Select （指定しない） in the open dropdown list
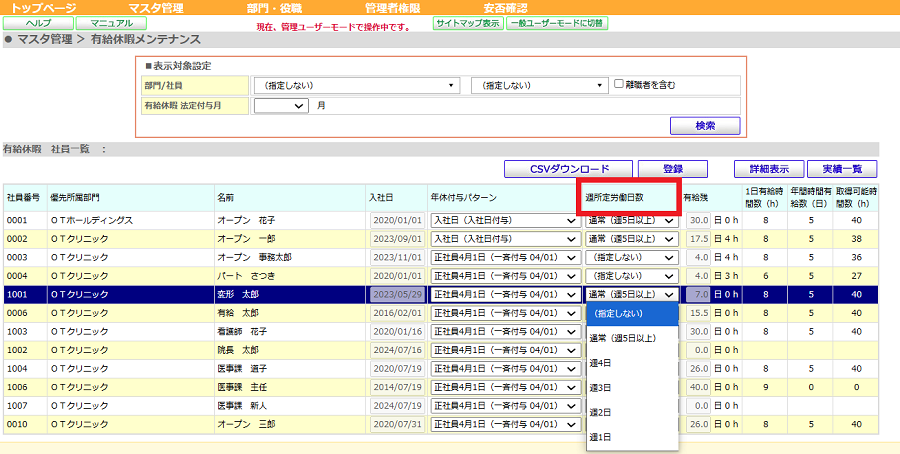This screenshot has height=454, width=900. point(632,313)
